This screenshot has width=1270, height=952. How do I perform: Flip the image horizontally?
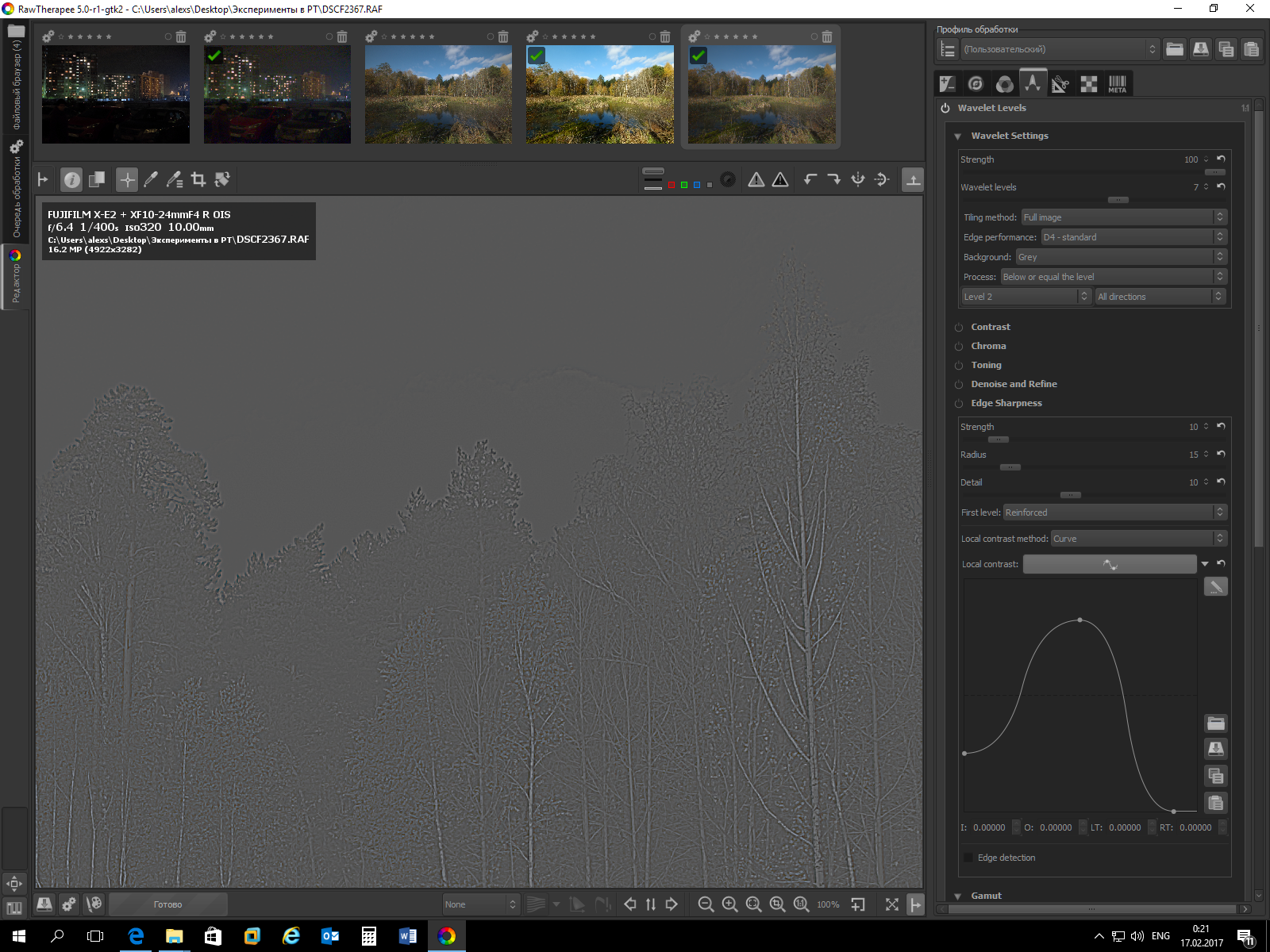coord(858,180)
